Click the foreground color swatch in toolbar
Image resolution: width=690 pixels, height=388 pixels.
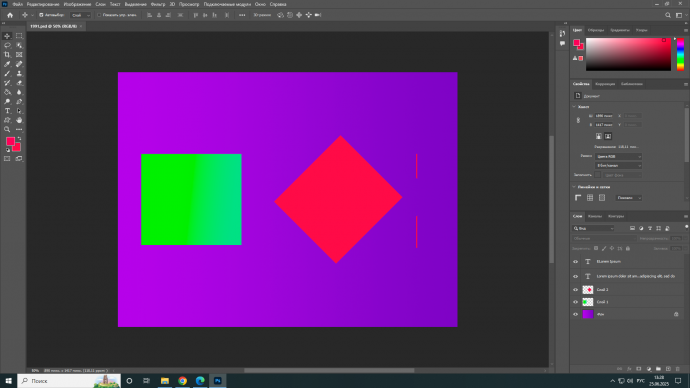pos(10,141)
